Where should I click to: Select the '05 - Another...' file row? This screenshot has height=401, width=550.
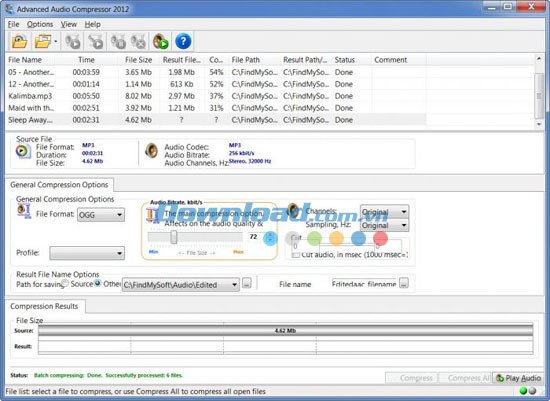click(x=216, y=72)
